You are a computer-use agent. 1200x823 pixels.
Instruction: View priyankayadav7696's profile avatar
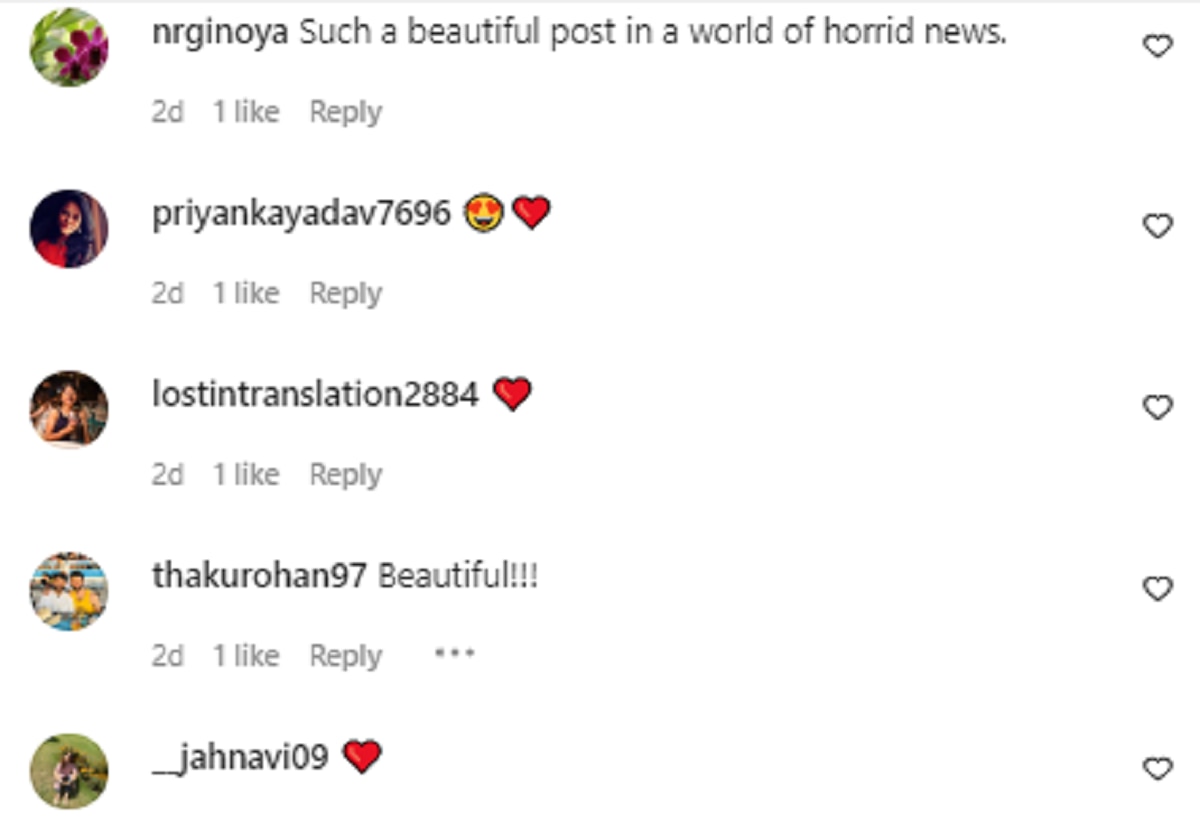pyautogui.click(x=69, y=228)
